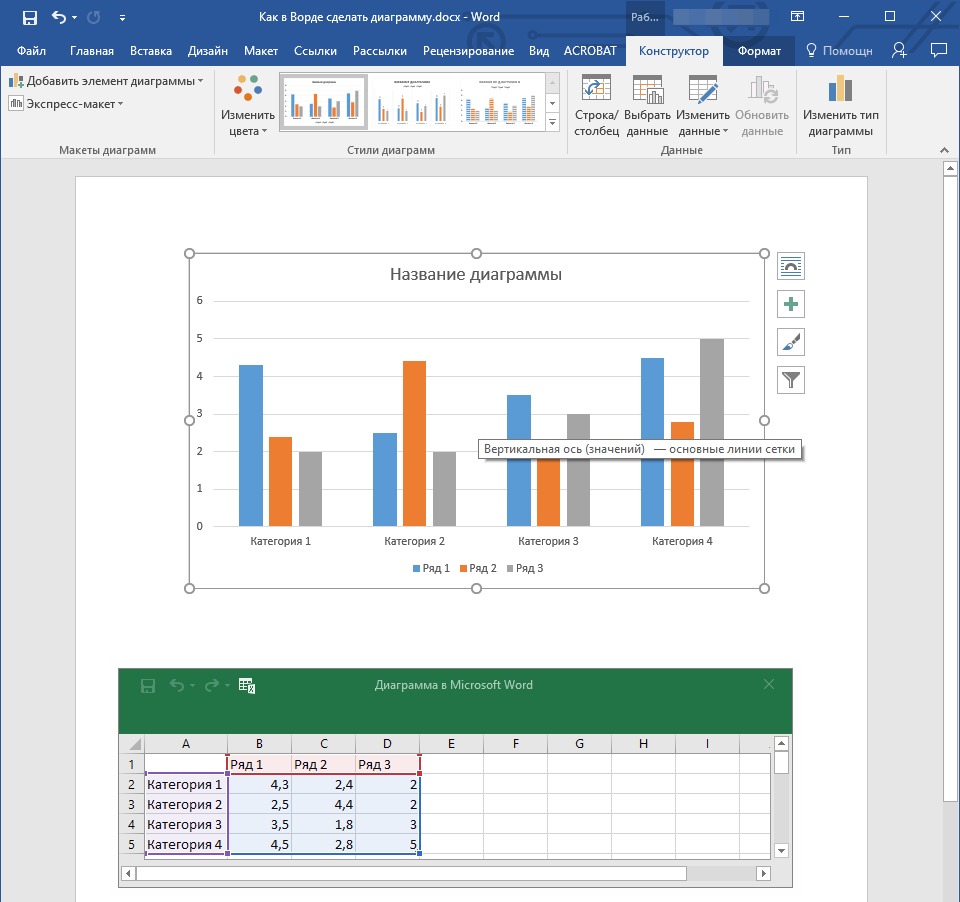The image size is (960, 902).
Task: Switch to the Вставка ribbon tab
Action: point(151,51)
